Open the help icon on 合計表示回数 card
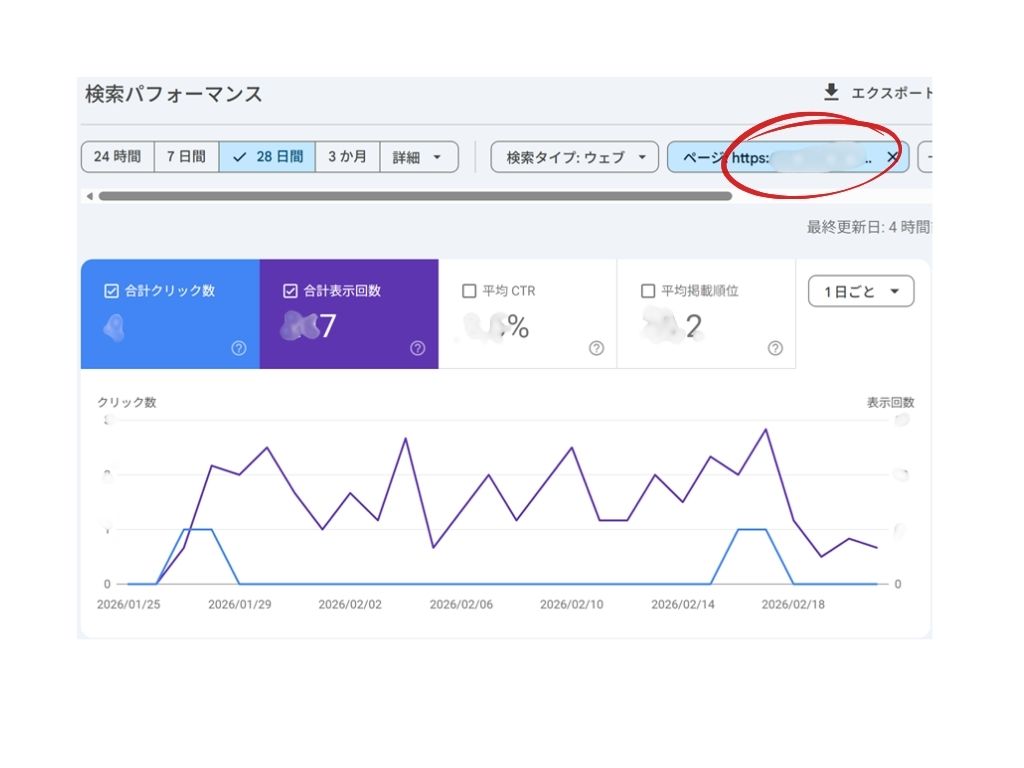Screen dimensions: 1024x768 417,349
